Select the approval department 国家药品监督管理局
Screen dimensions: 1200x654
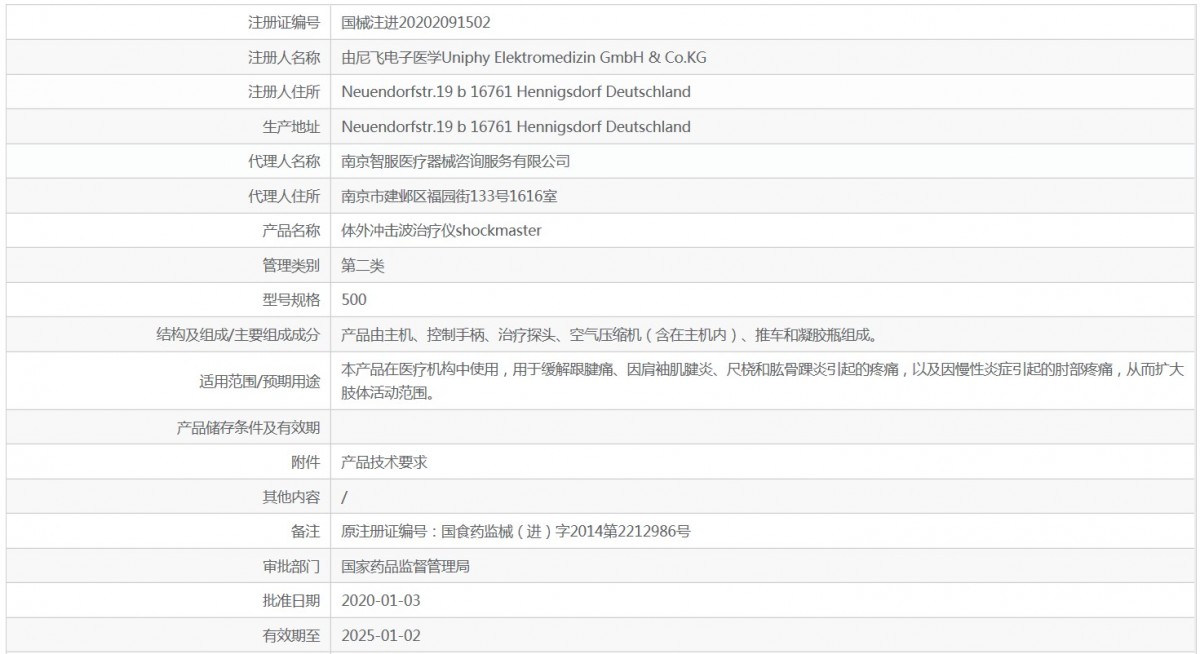coord(405,566)
